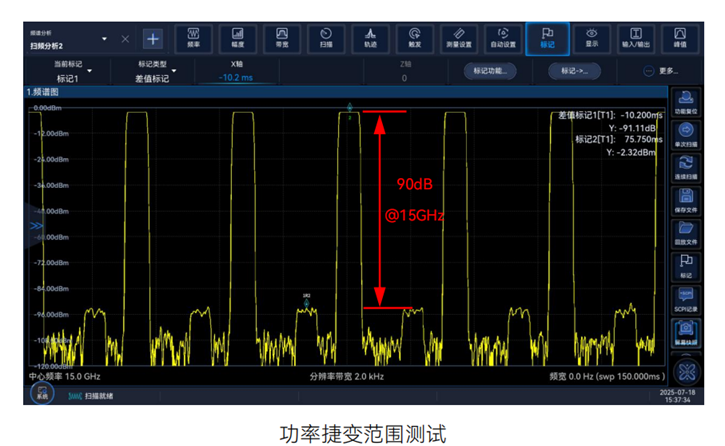This screenshot has height=446, width=725.
Task: Select the 标记 tab in top toolbar
Action: [x=547, y=38]
